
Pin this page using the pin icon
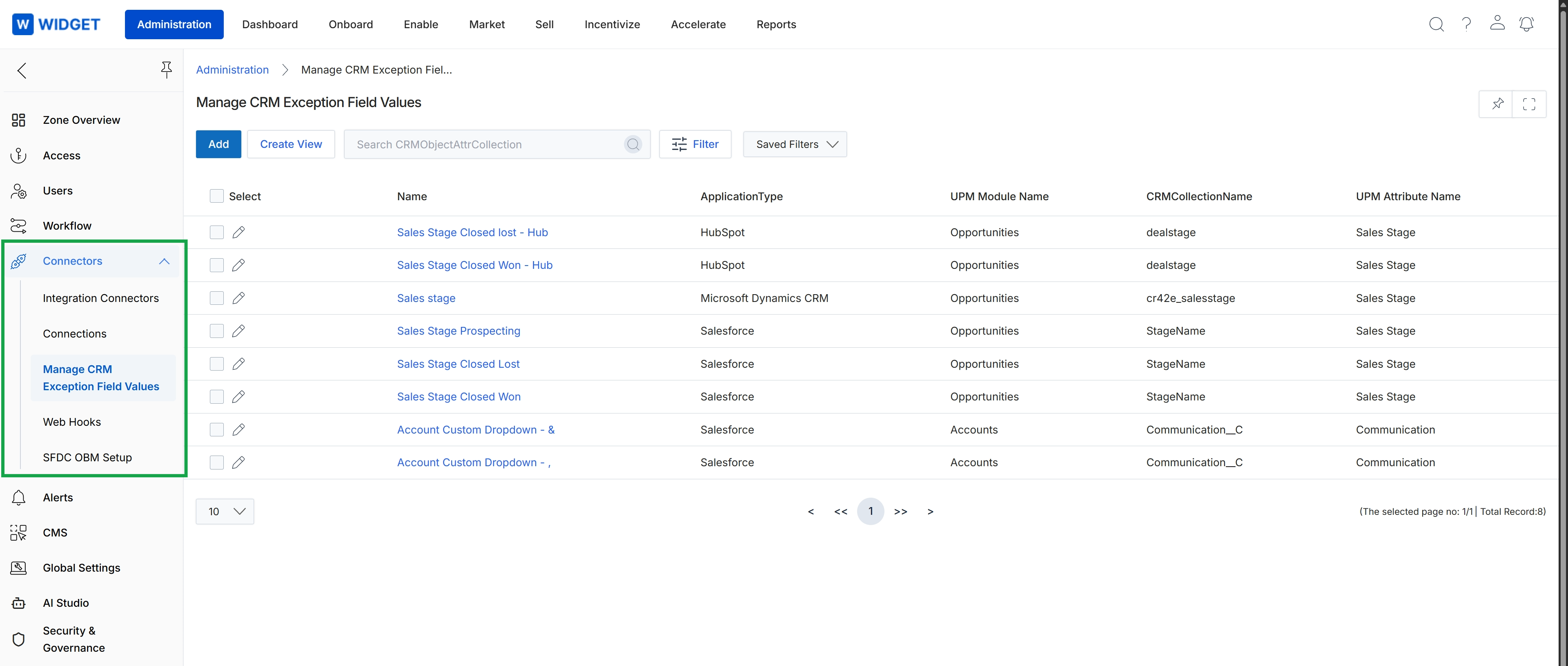point(1497,104)
